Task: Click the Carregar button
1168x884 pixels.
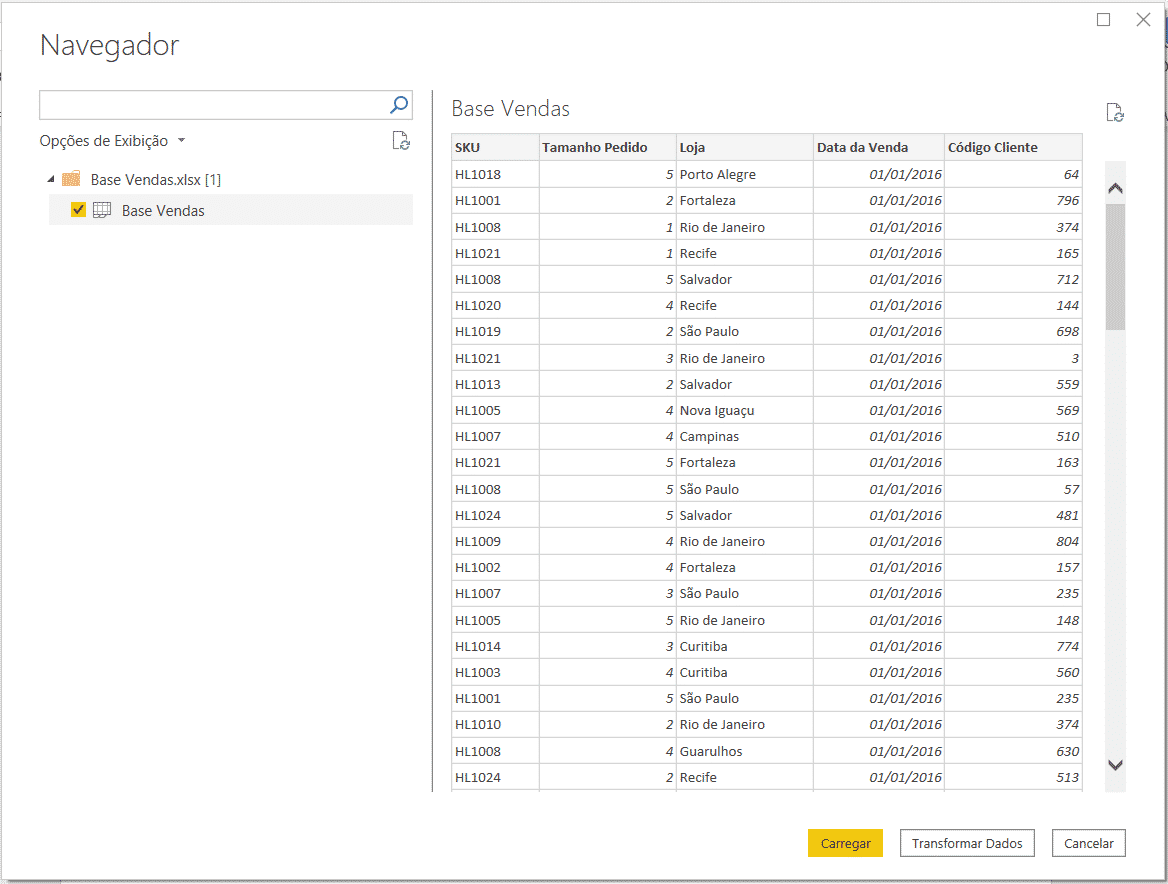Action: [x=845, y=843]
